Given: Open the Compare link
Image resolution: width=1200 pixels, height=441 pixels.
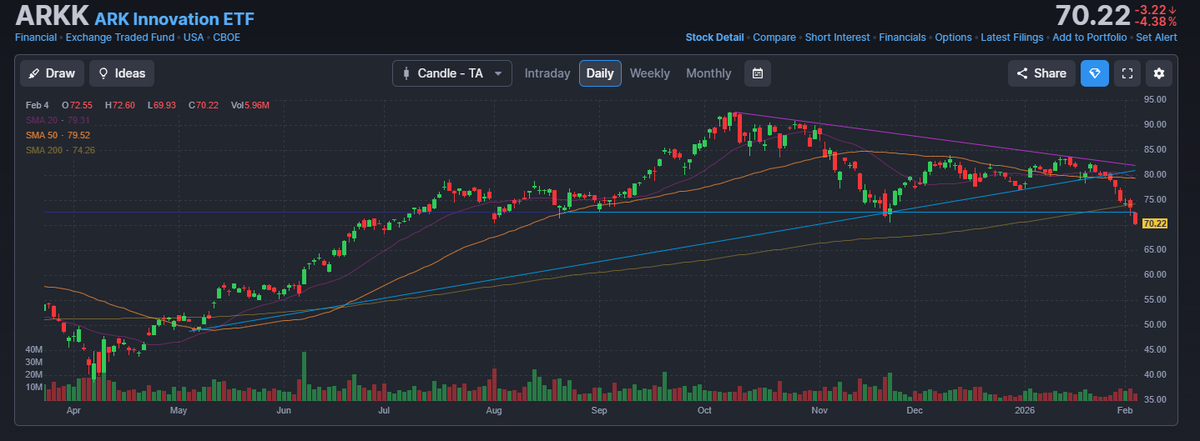Looking at the screenshot, I should (774, 37).
